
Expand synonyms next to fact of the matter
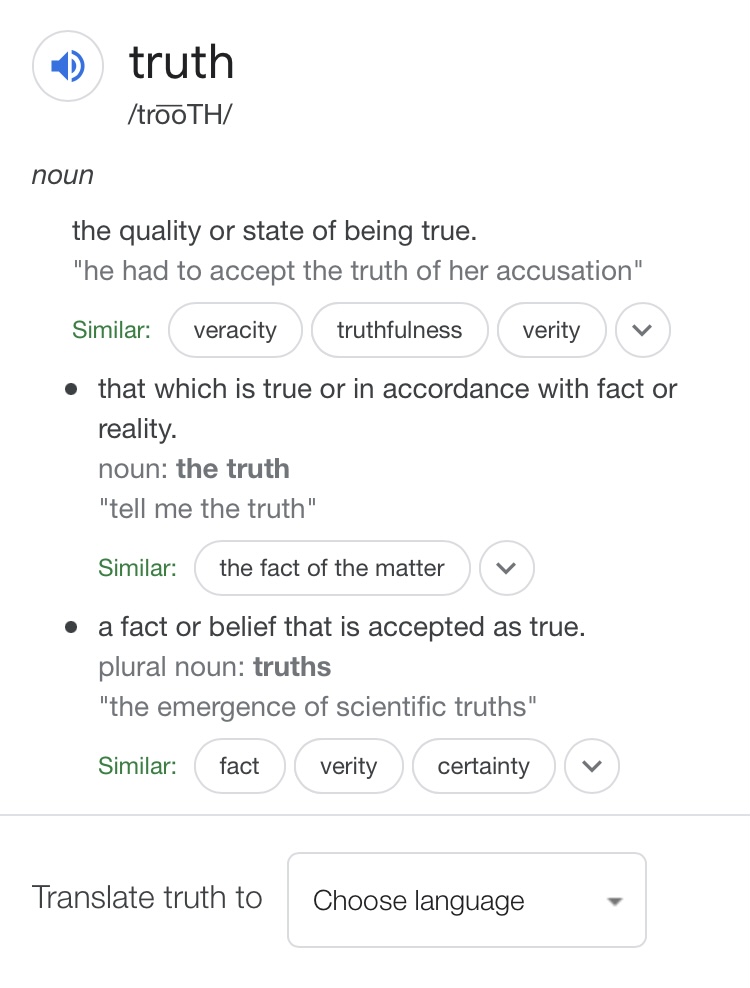point(507,568)
